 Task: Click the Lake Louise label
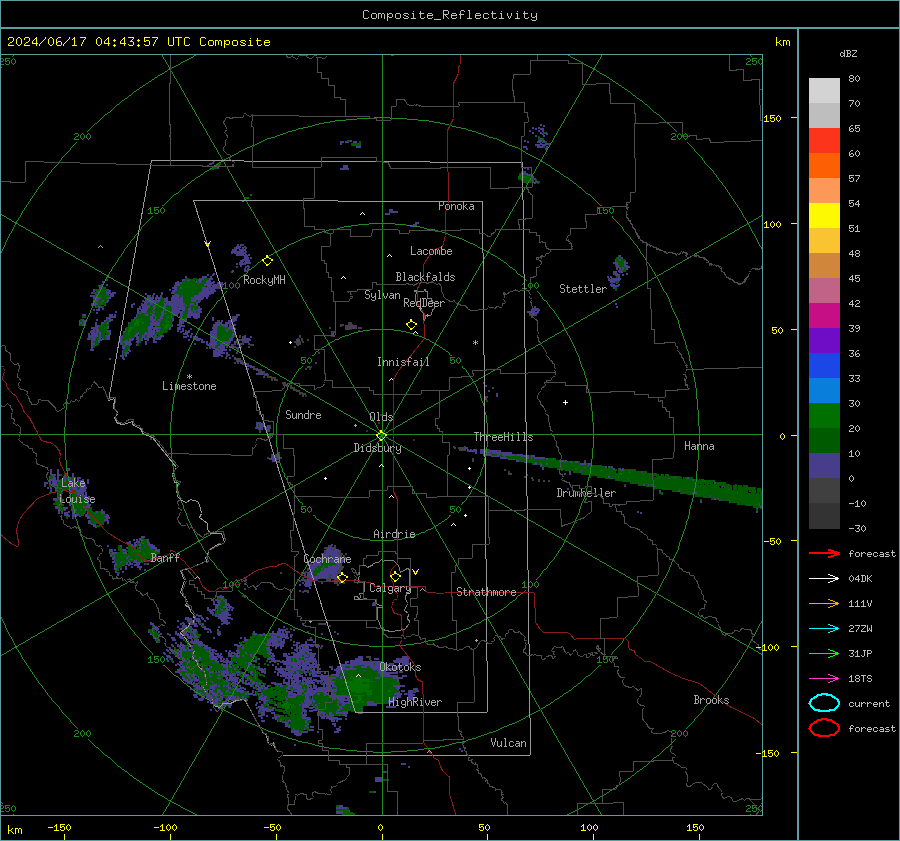pyautogui.click(x=77, y=491)
